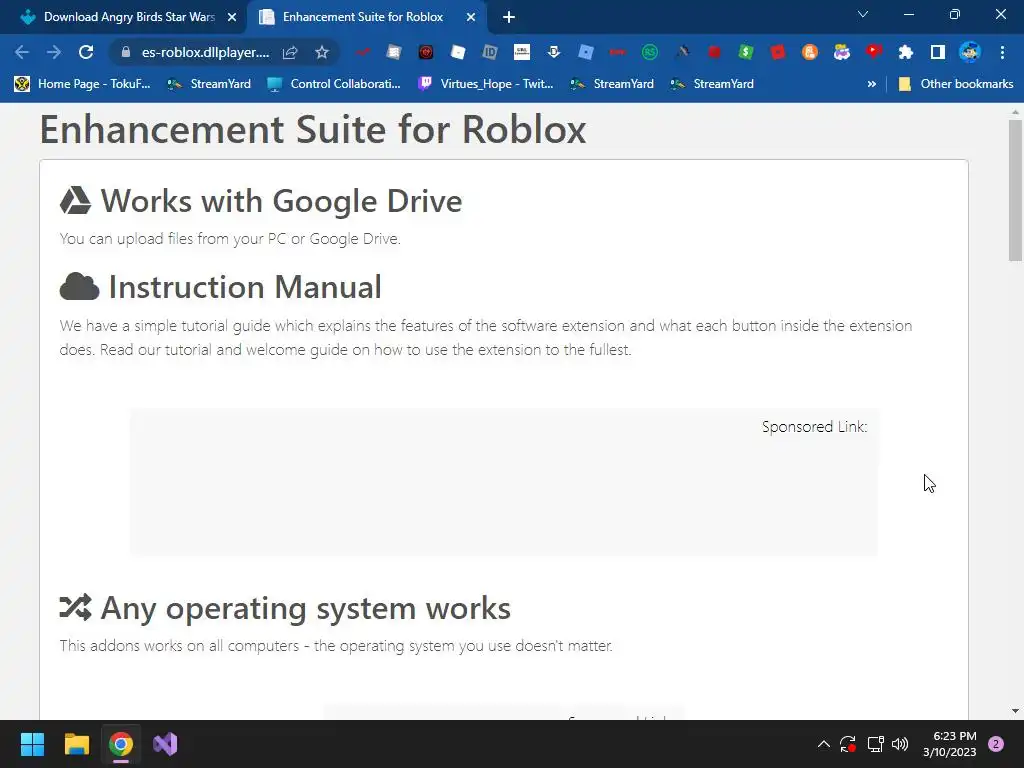Show hidden bookmarks with double chevron

click(x=871, y=84)
